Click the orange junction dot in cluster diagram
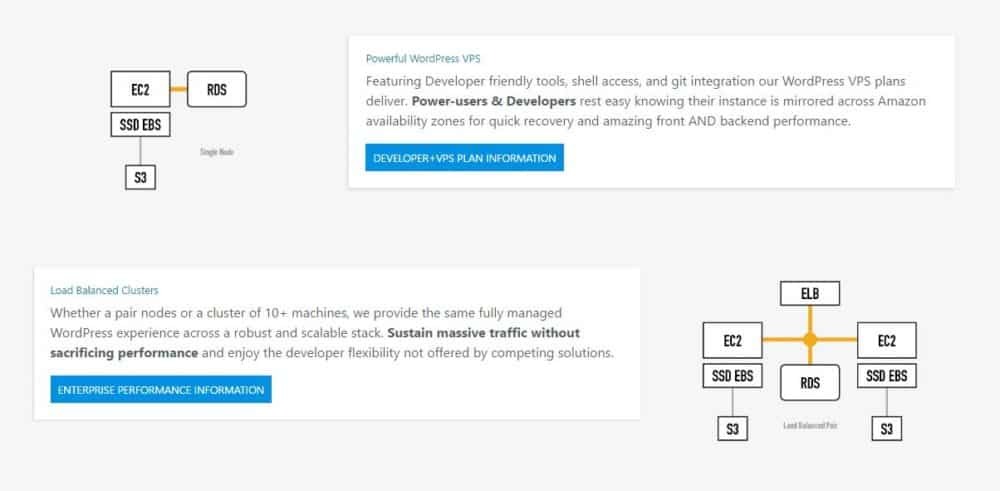Screen dimensions: 1000x491 [x=810, y=340]
